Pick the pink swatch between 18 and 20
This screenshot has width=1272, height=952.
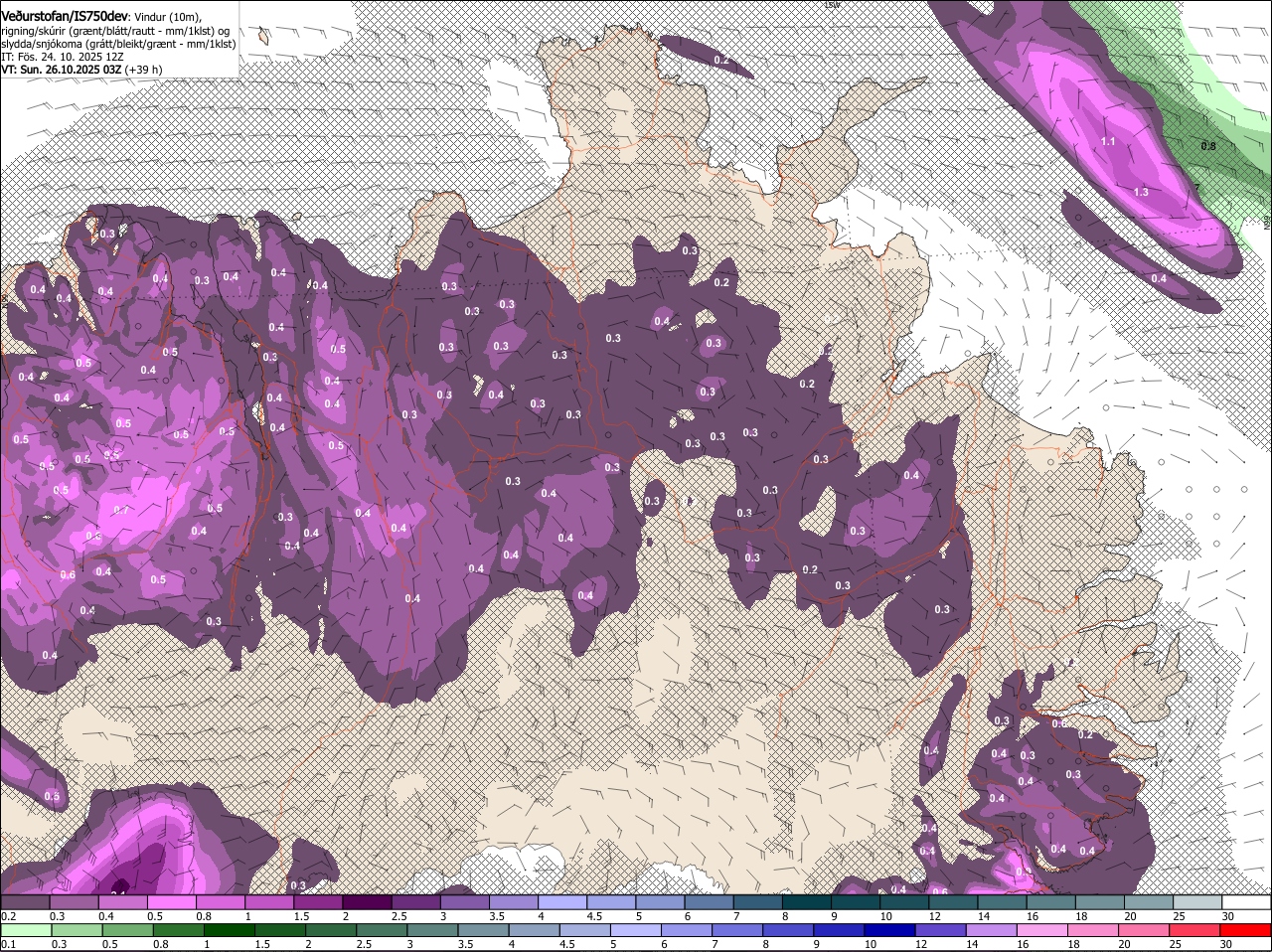pos(1094,930)
